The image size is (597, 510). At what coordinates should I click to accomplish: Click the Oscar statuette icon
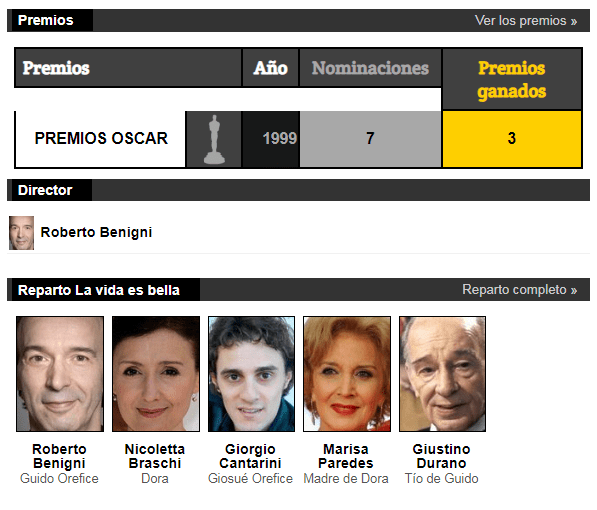(214, 139)
